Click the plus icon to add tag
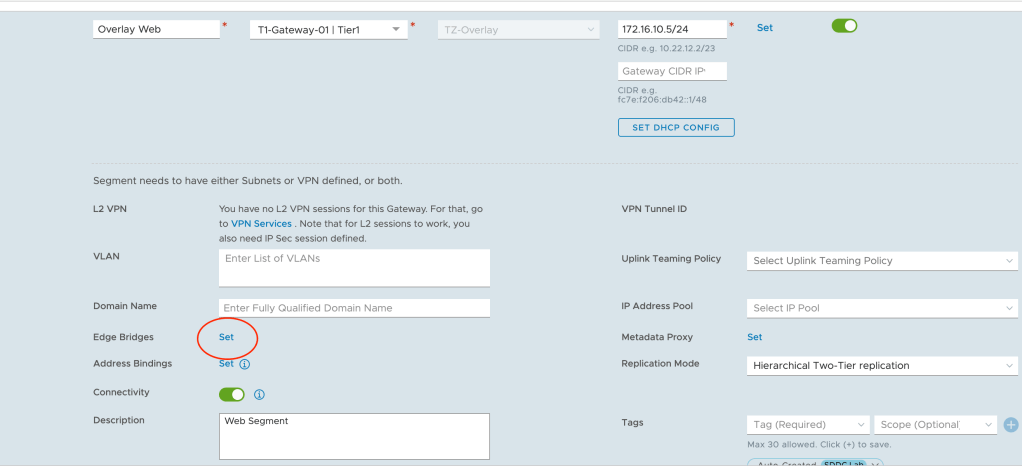Viewport: 1022px width, 466px height. tap(1010, 425)
